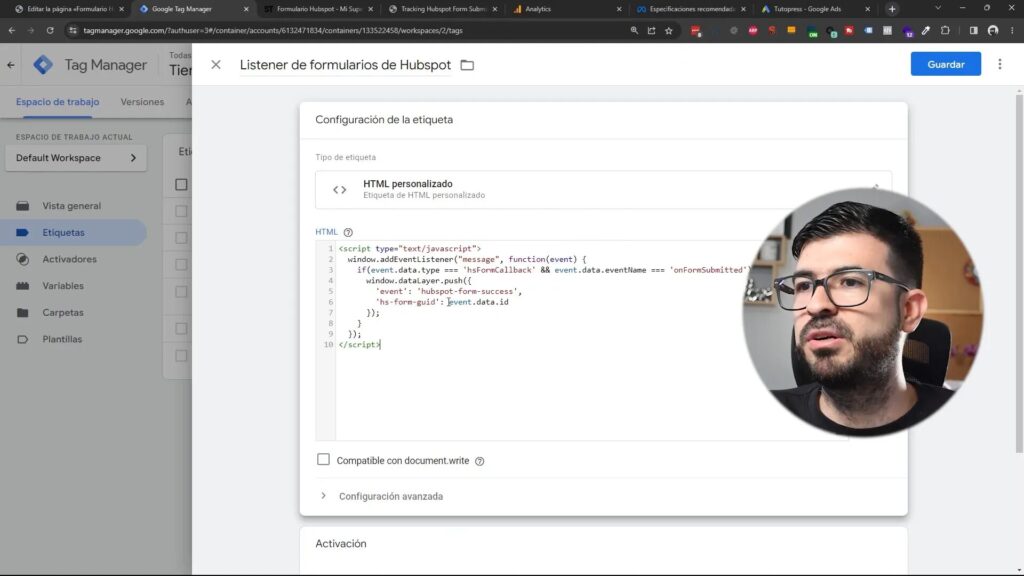Close the Google Tag Manager browser tab

click(x=246, y=9)
